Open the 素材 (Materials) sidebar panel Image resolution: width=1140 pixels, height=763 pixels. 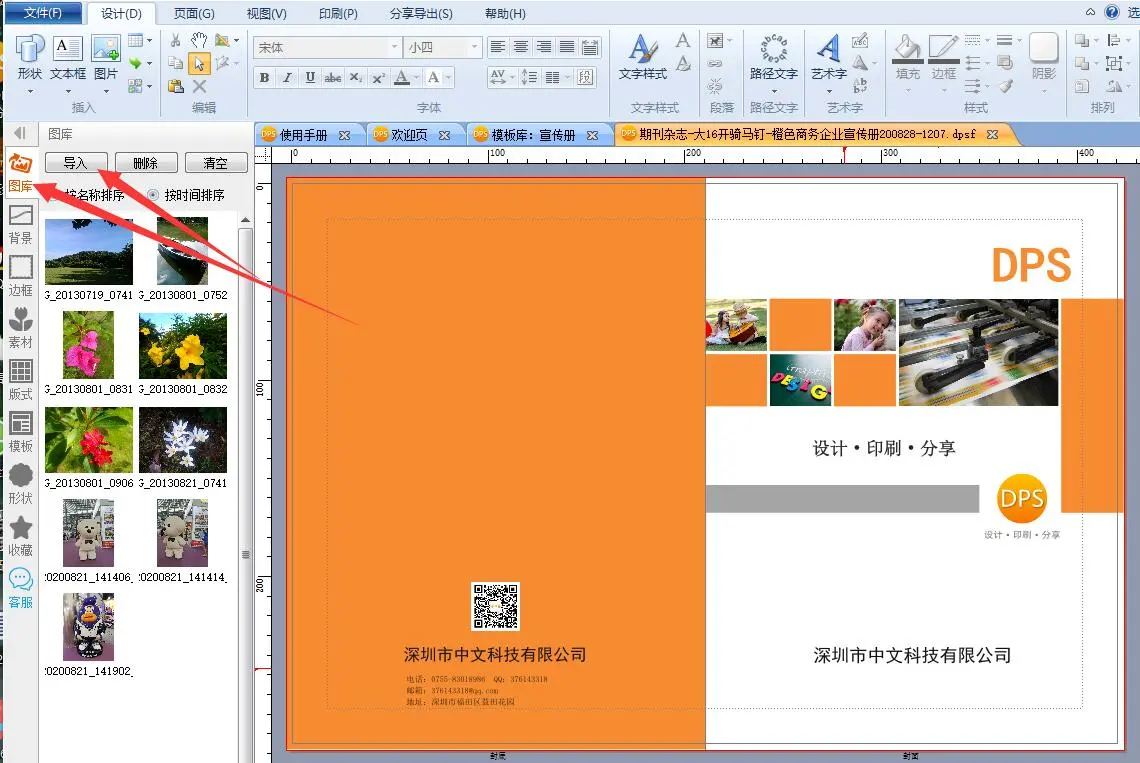tap(20, 326)
